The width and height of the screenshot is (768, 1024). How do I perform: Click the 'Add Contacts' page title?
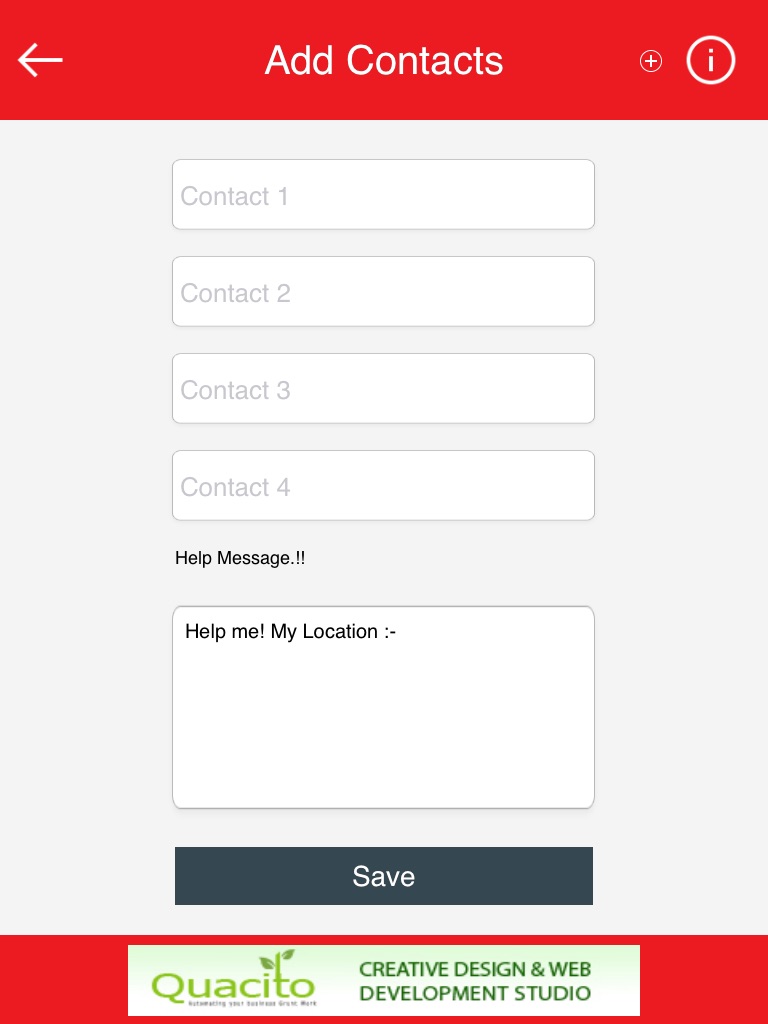pos(384,61)
